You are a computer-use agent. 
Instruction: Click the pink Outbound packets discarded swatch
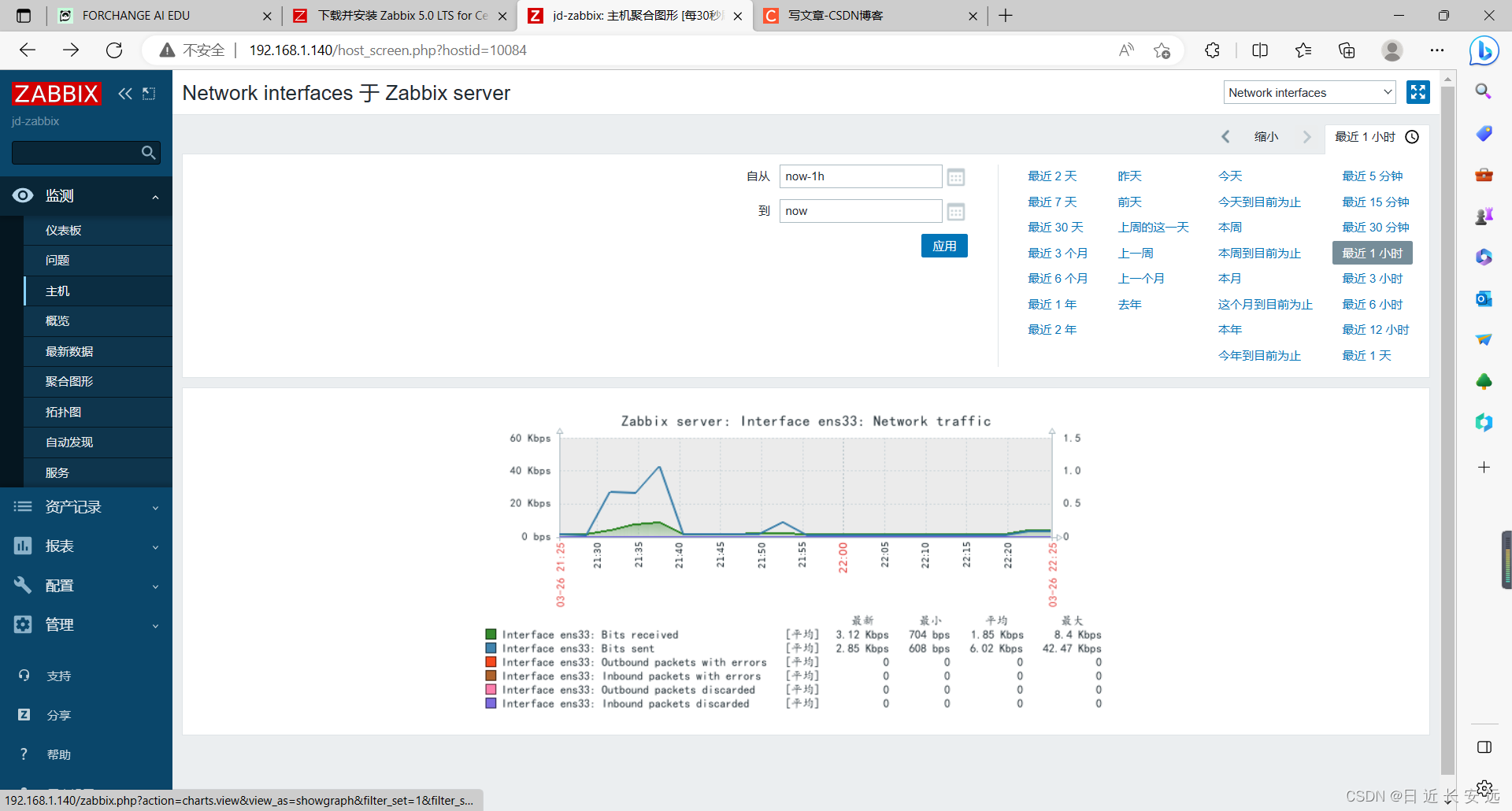click(491, 690)
